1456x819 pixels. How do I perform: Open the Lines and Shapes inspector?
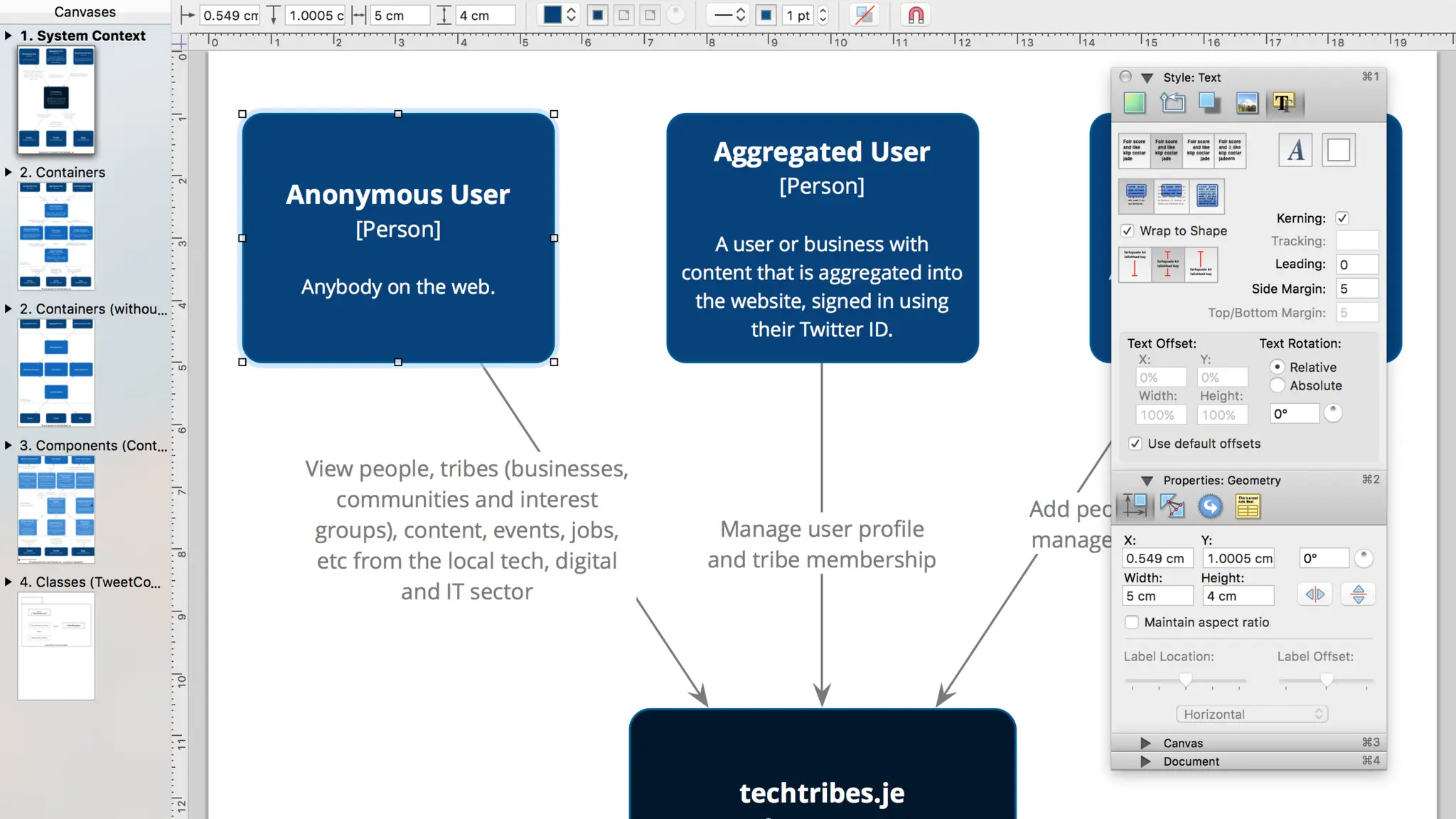(x=1172, y=103)
